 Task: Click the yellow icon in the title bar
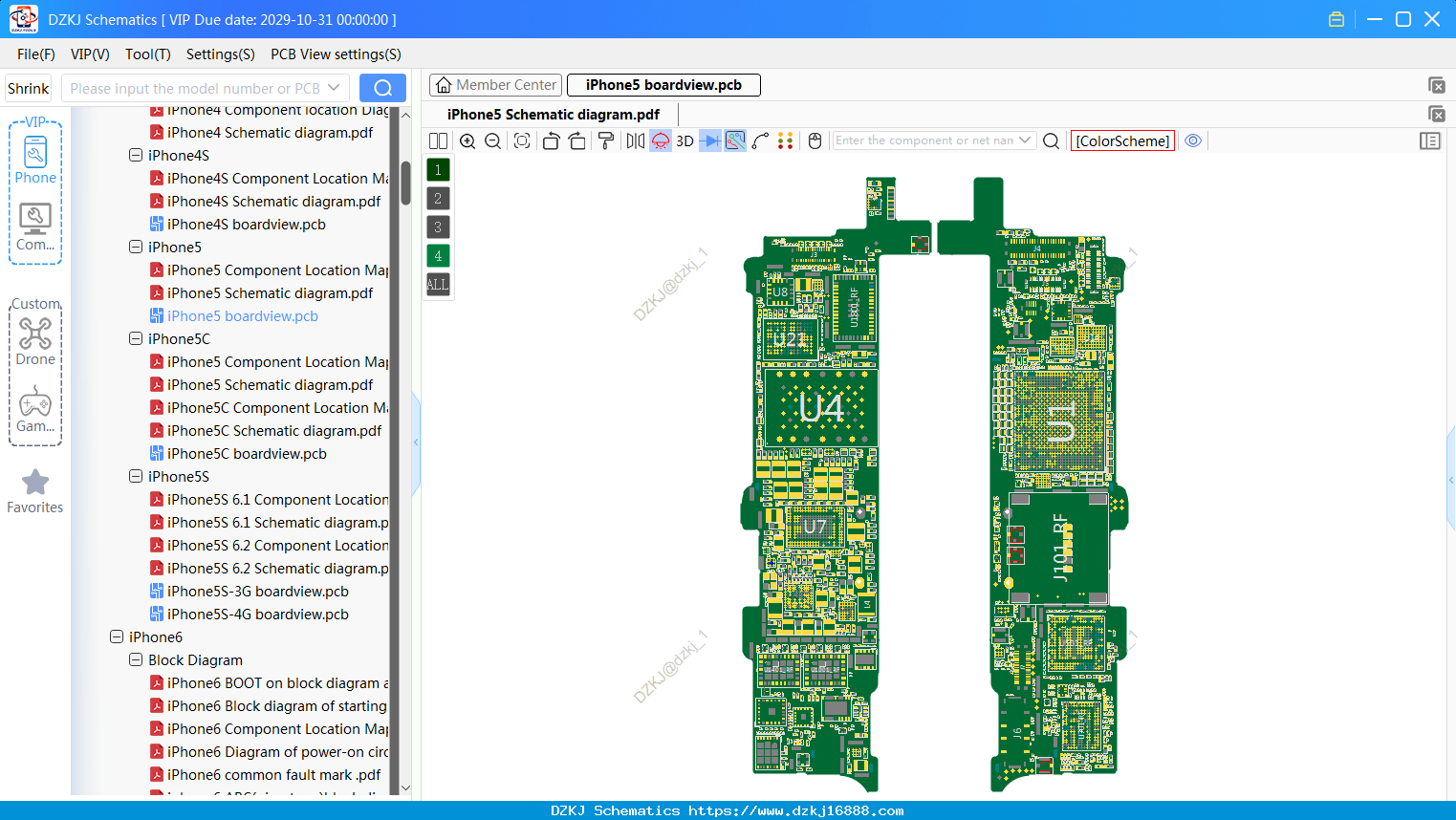pyautogui.click(x=1336, y=19)
